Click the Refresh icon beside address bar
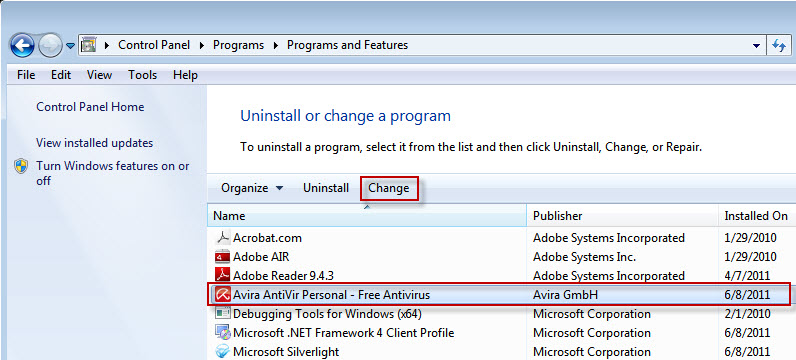 (x=779, y=45)
